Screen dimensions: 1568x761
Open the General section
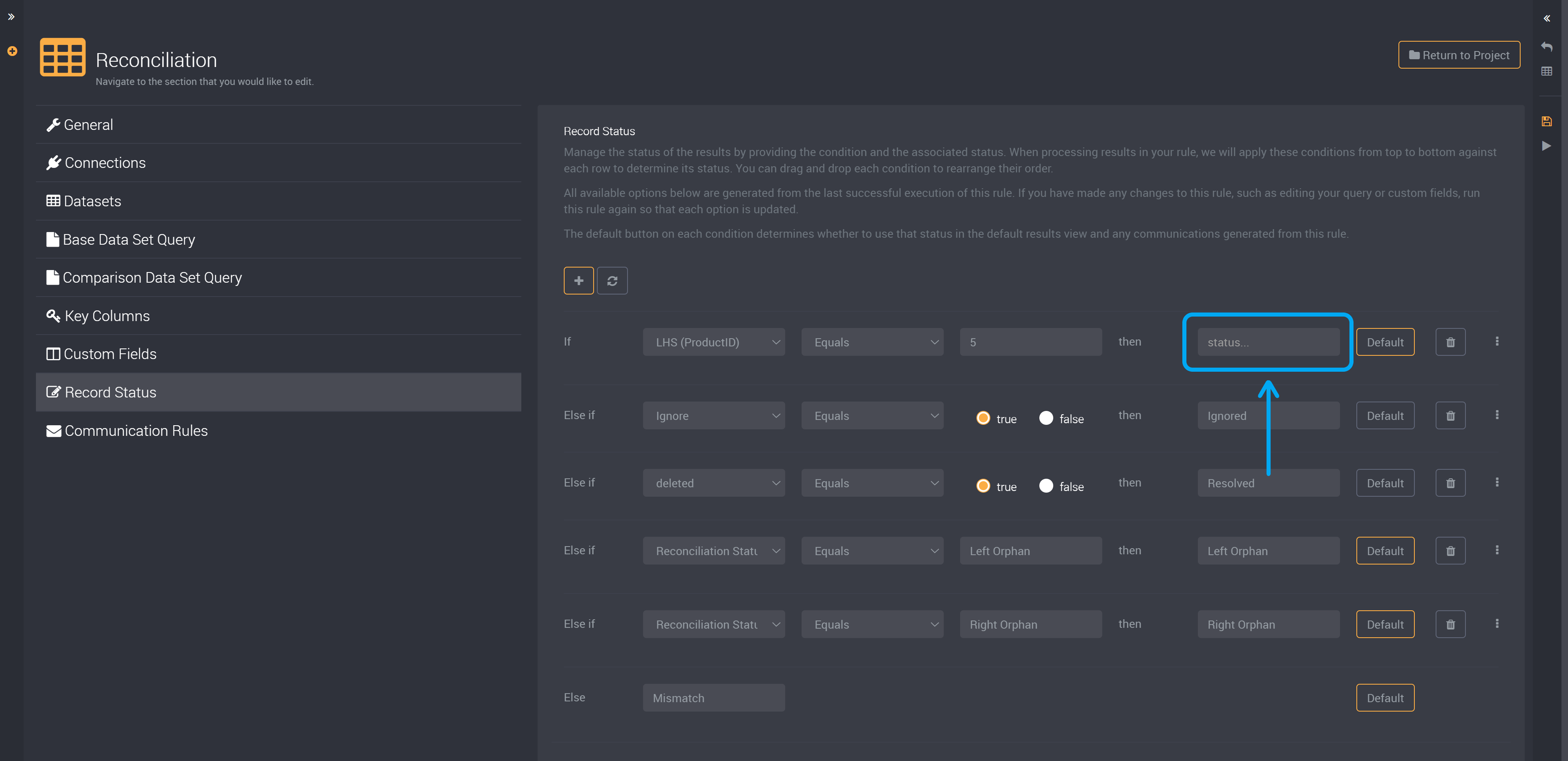point(278,125)
